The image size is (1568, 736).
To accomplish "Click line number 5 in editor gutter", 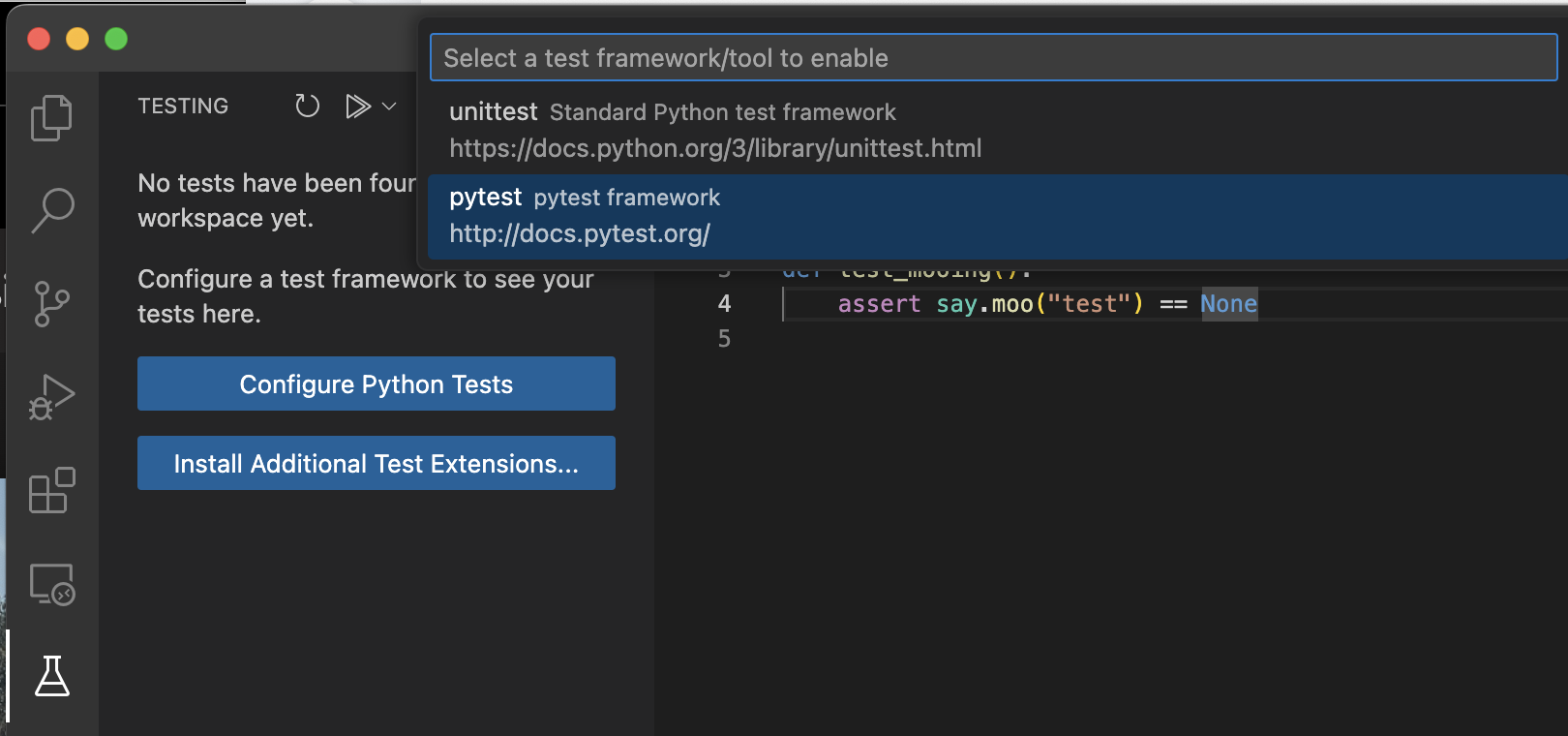I will click(724, 339).
